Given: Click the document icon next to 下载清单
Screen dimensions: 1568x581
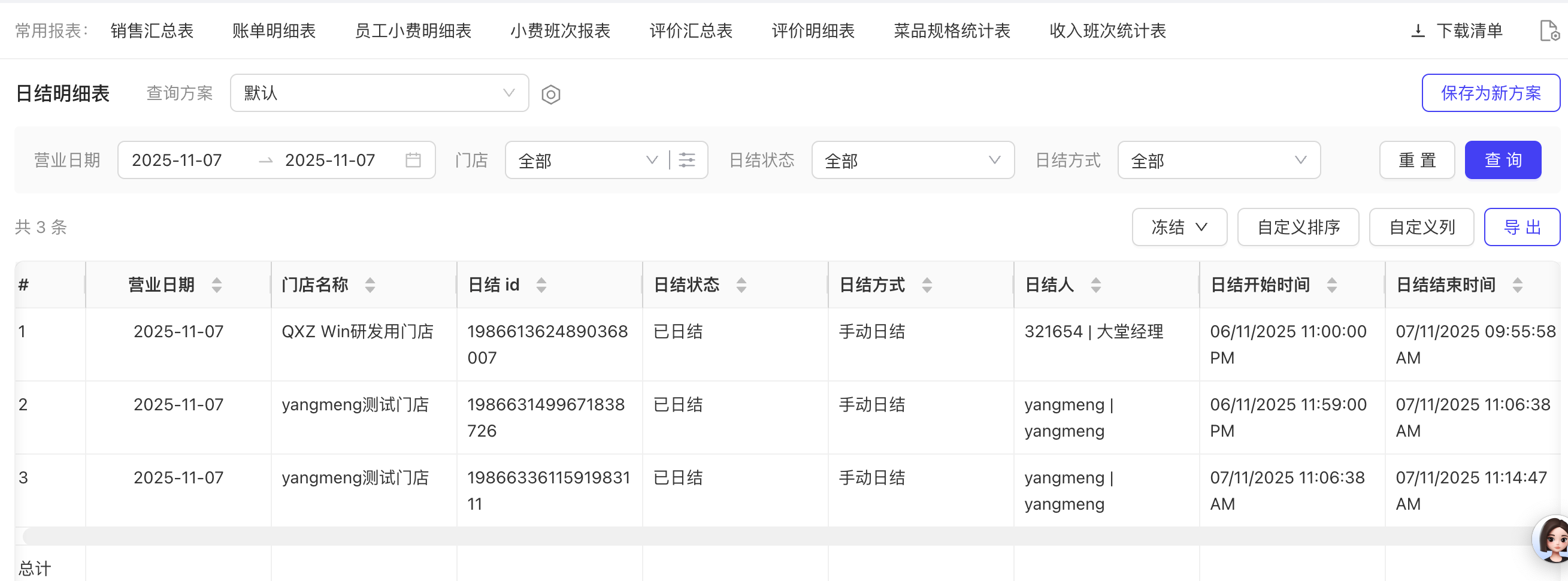Looking at the screenshot, I should 1548,31.
